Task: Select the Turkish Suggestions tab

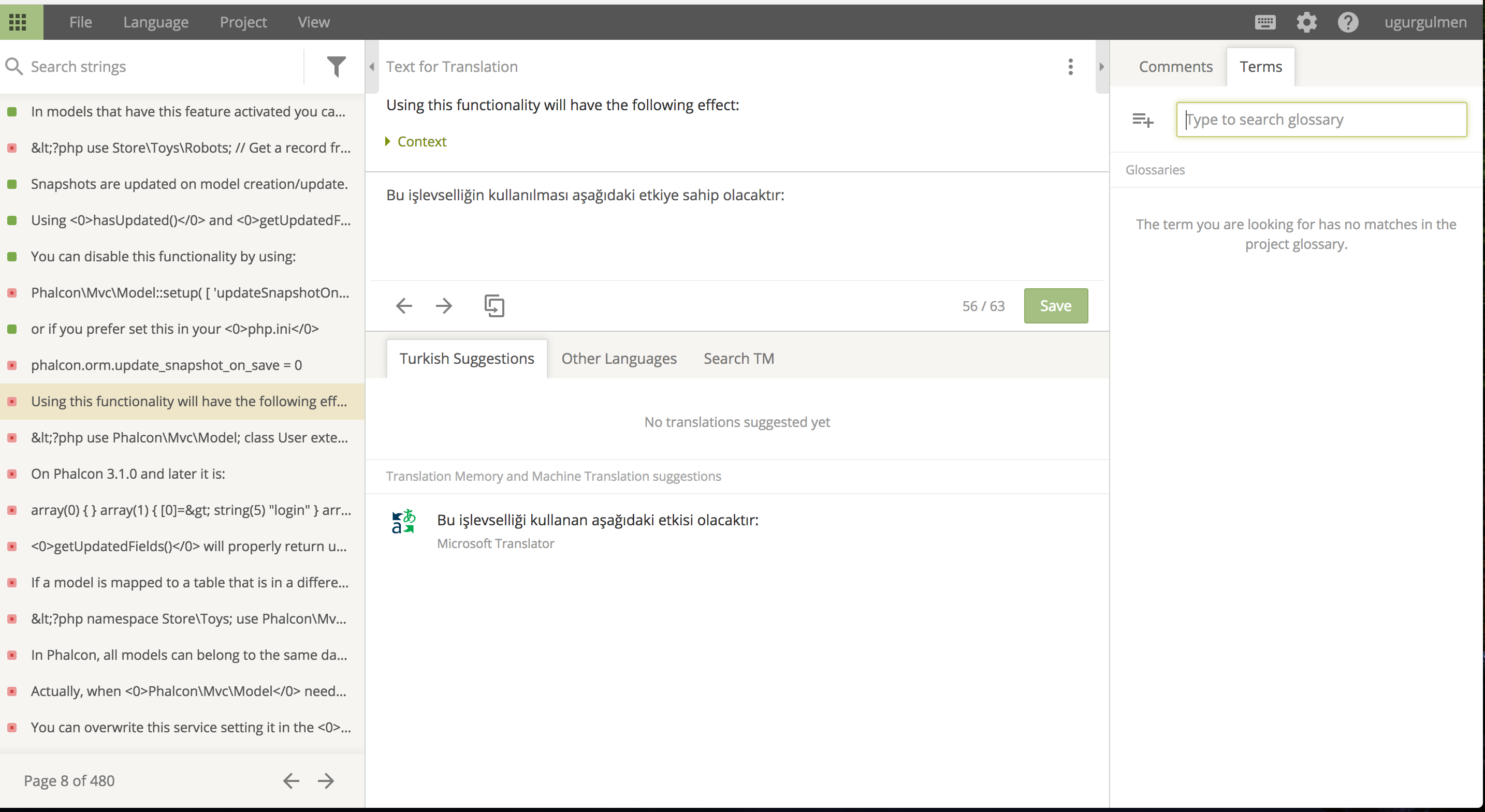Action: tap(467, 358)
